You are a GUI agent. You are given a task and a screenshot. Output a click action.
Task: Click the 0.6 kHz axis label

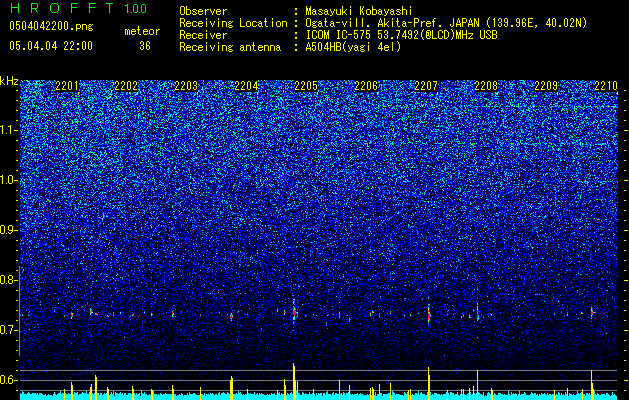pos(8,380)
